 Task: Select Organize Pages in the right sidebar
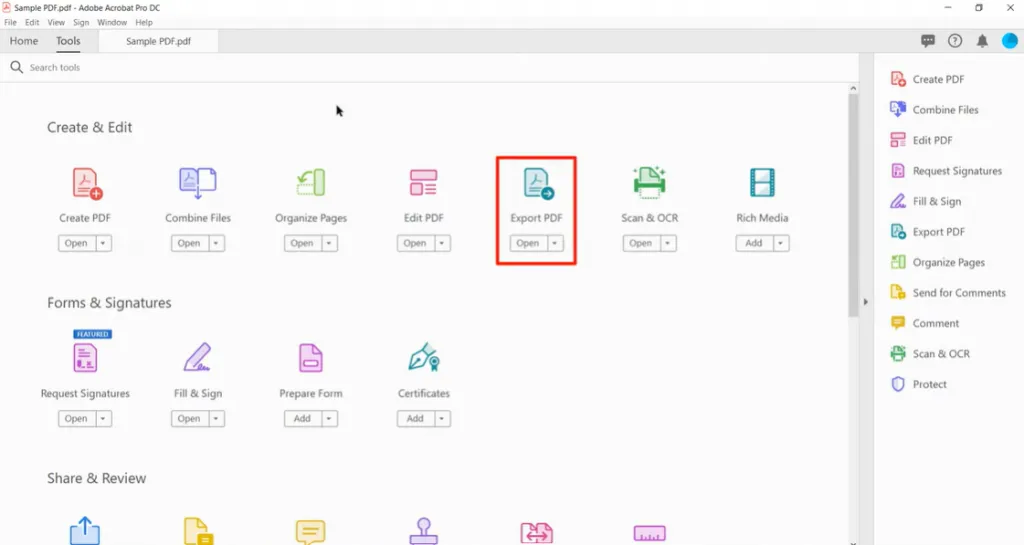[938, 262]
